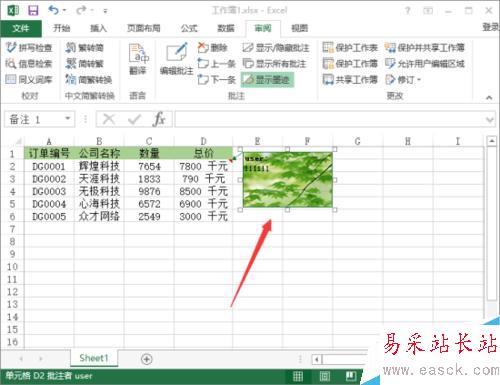500x385 pixels.
Task: Click the formula bar cancel X
Action: pos(109,119)
